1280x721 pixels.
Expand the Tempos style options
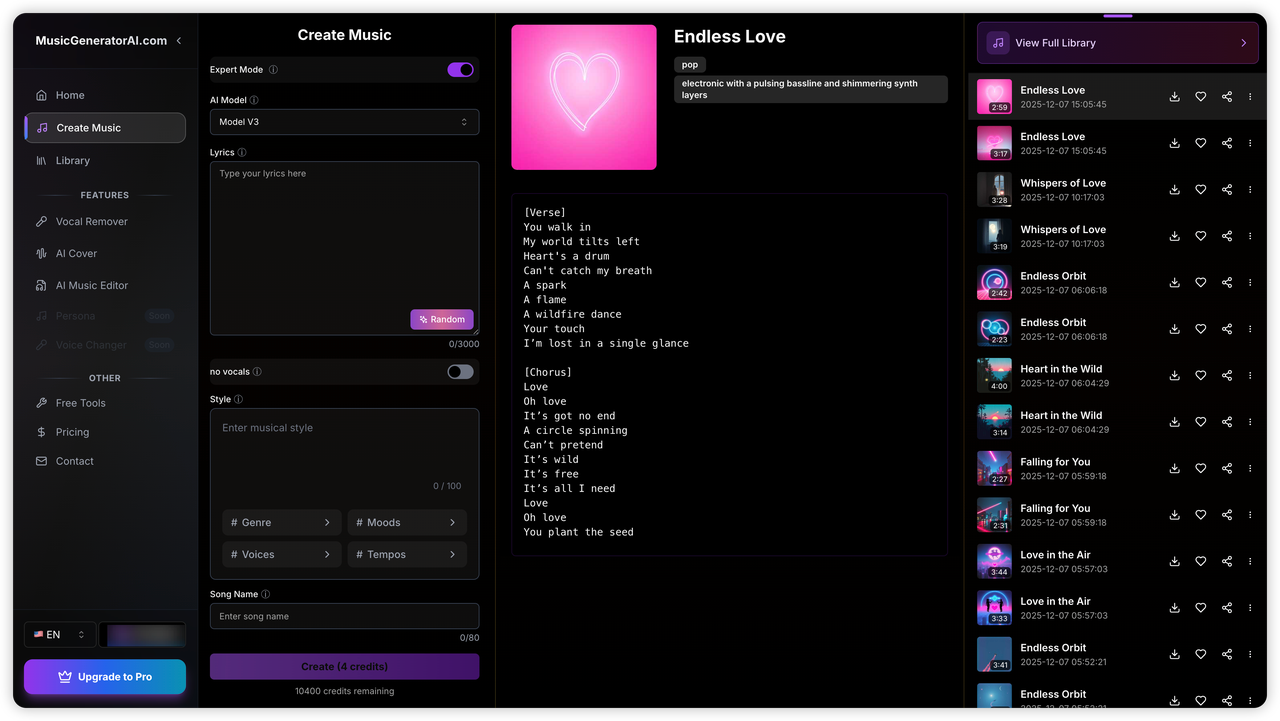pos(406,555)
